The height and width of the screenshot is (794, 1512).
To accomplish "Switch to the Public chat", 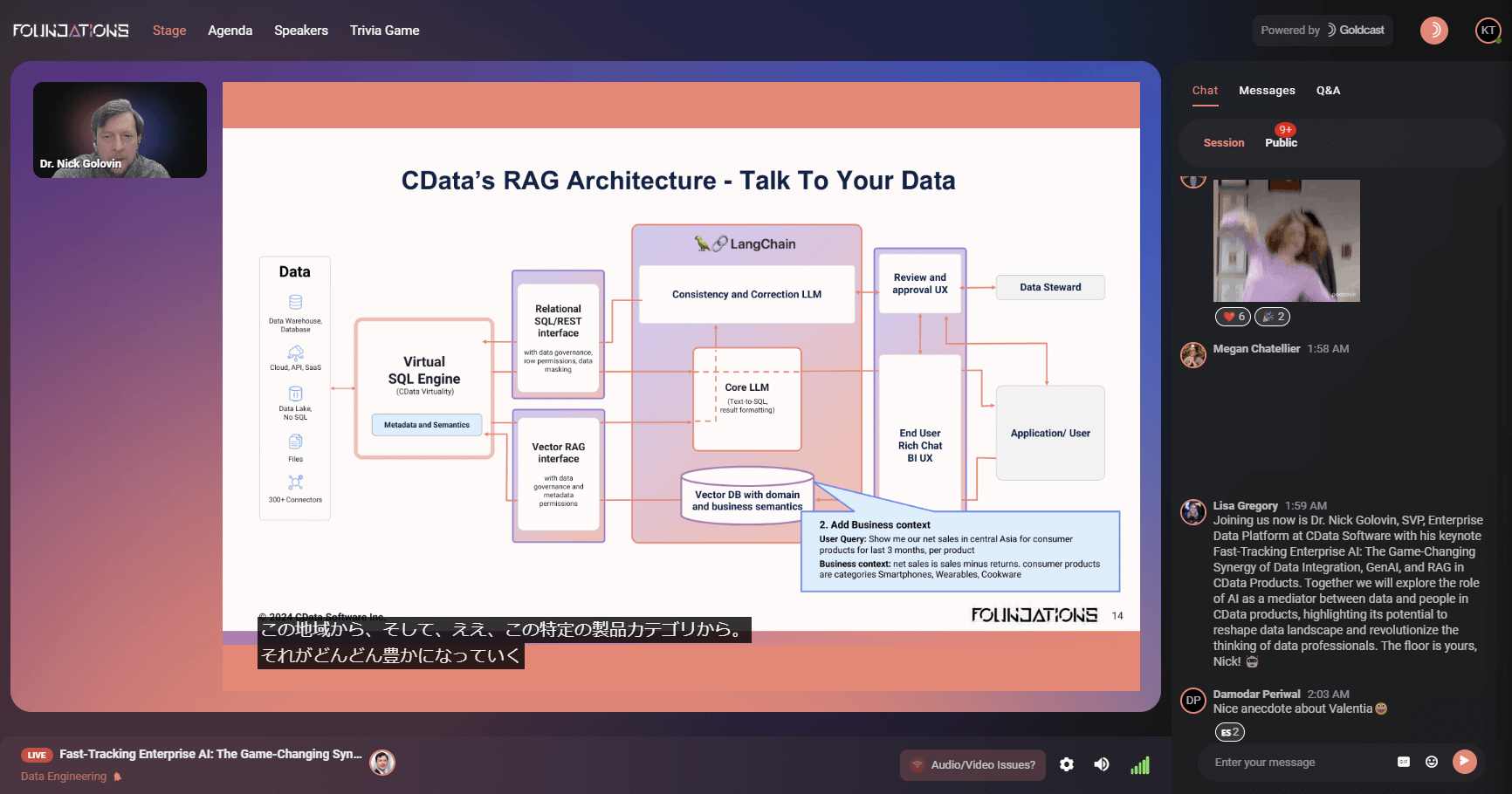I will pyautogui.click(x=1281, y=143).
